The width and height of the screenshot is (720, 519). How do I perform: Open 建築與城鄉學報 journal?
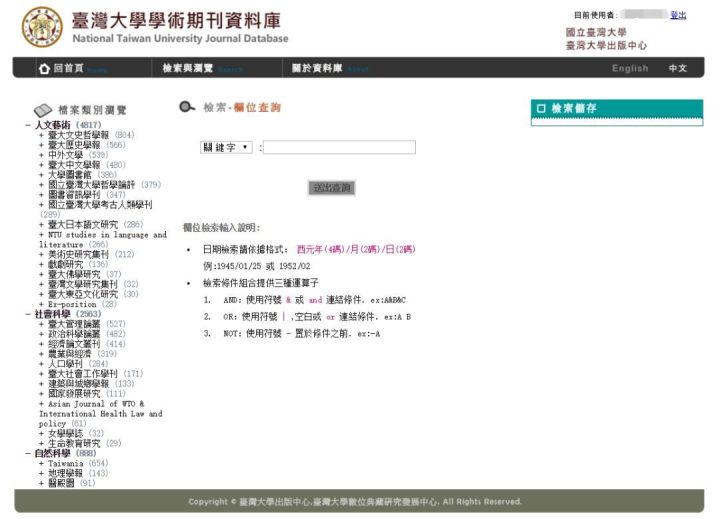tap(79, 384)
